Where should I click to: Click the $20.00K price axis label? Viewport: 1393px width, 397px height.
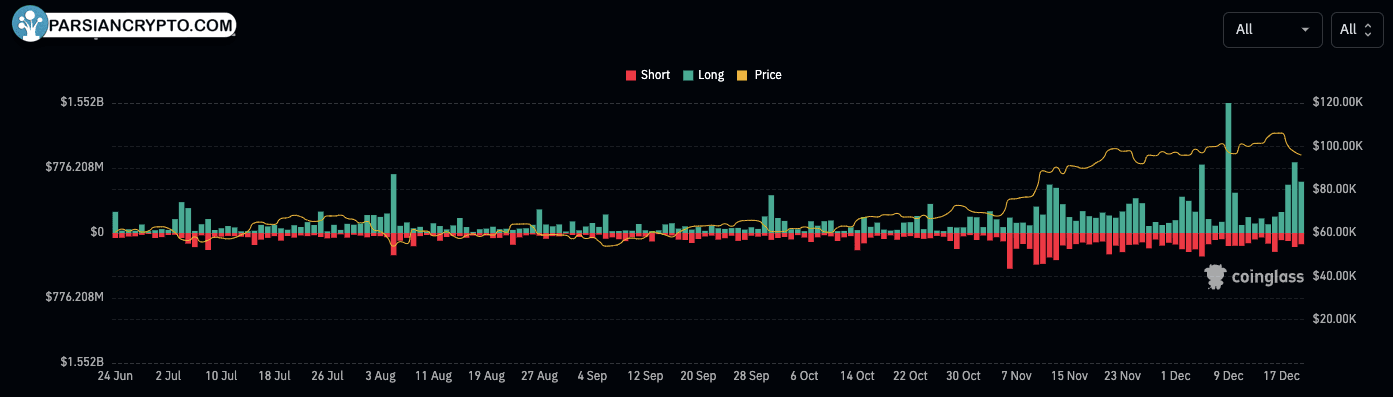click(x=1334, y=319)
